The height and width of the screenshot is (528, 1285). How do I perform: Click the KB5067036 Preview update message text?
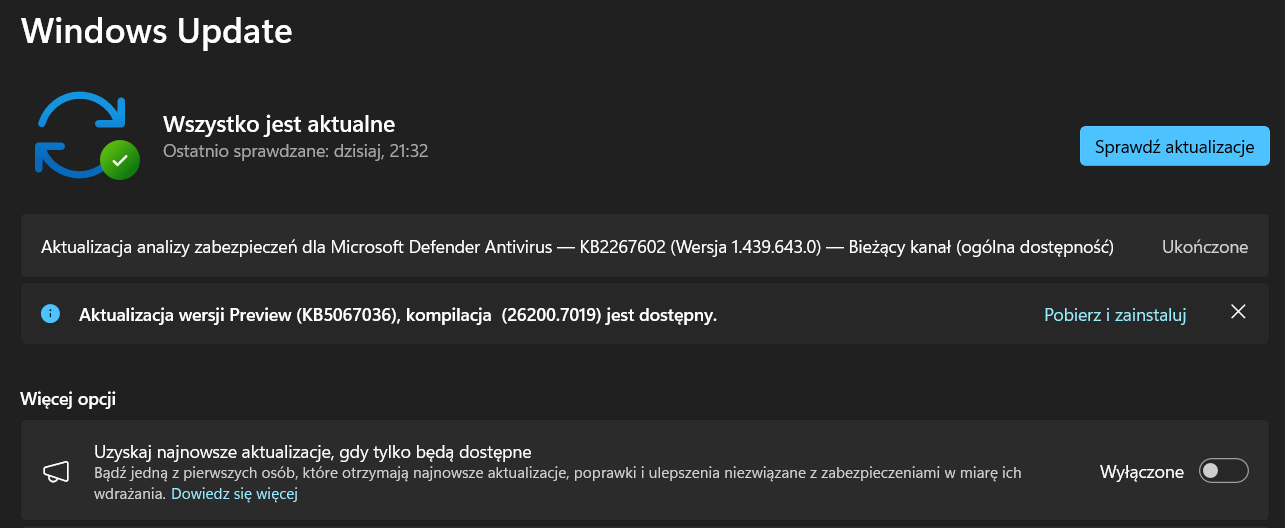tap(398, 315)
